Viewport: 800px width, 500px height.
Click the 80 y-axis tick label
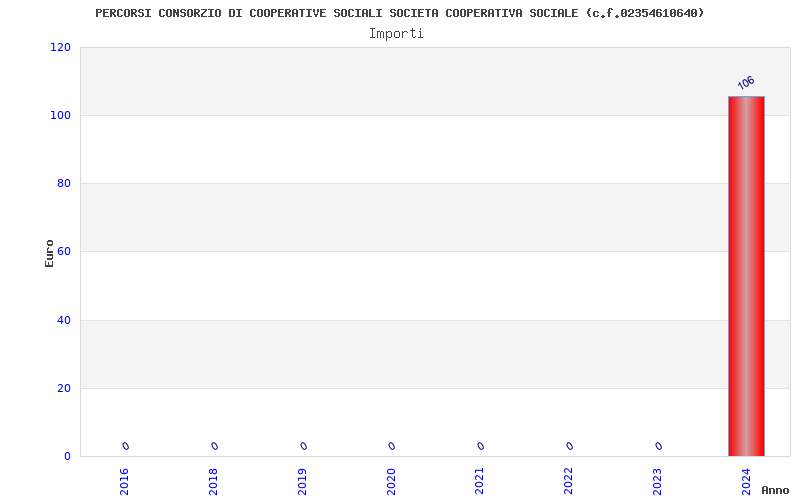[64, 183]
